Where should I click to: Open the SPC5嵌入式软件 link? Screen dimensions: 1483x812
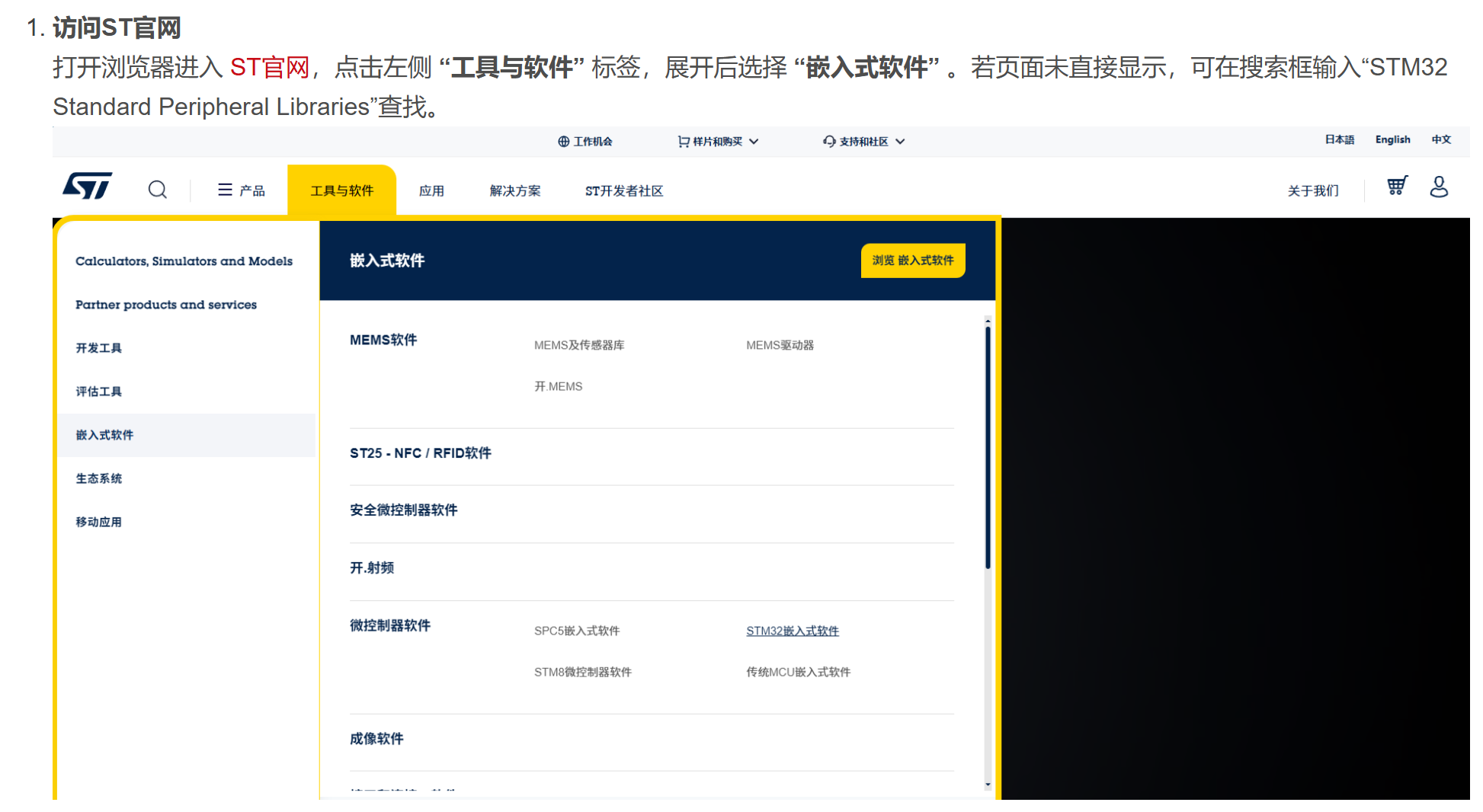click(577, 631)
